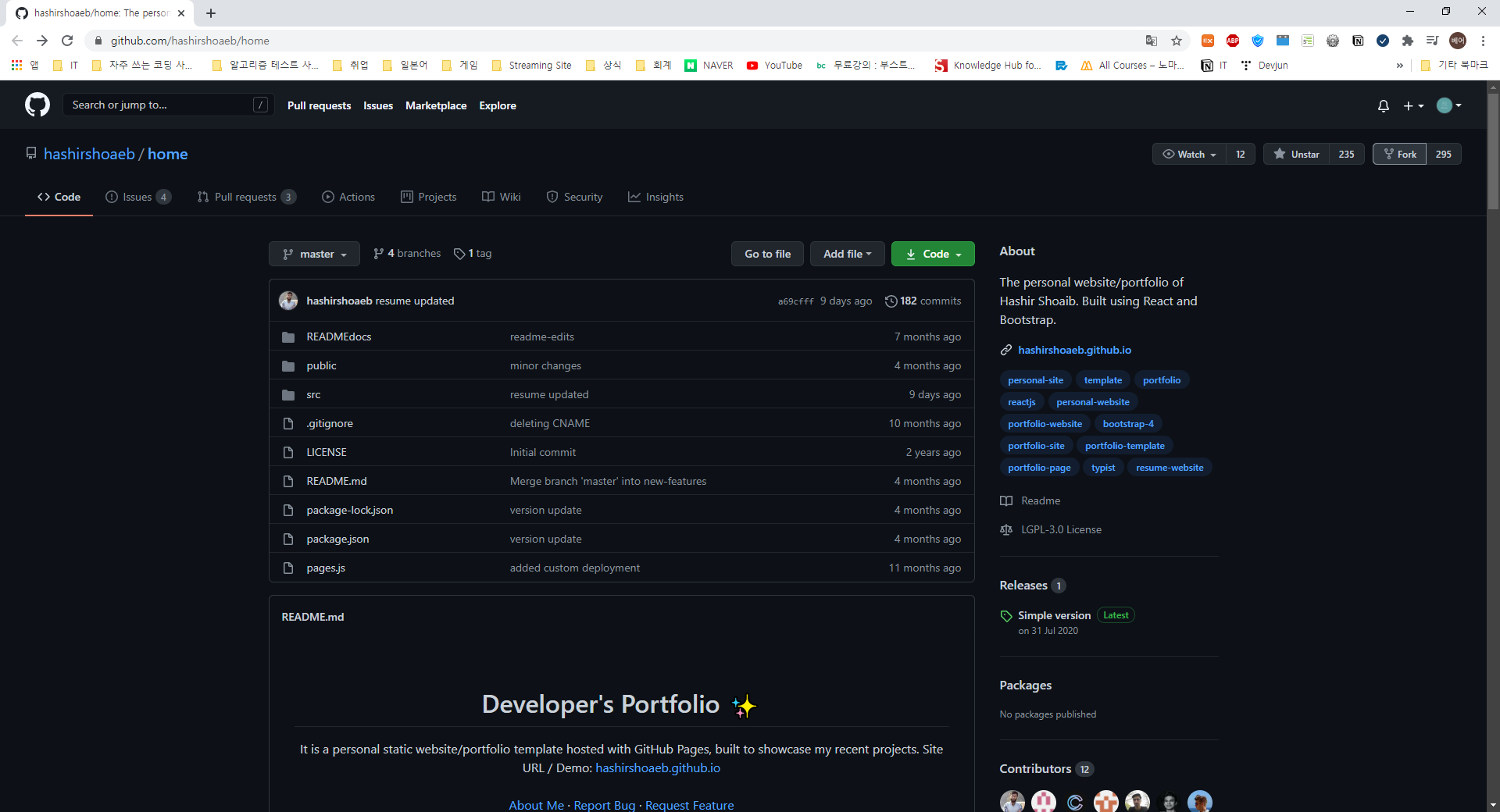
Task: Click the commit author avatar for hashirshoaeb
Action: pos(288,301)
